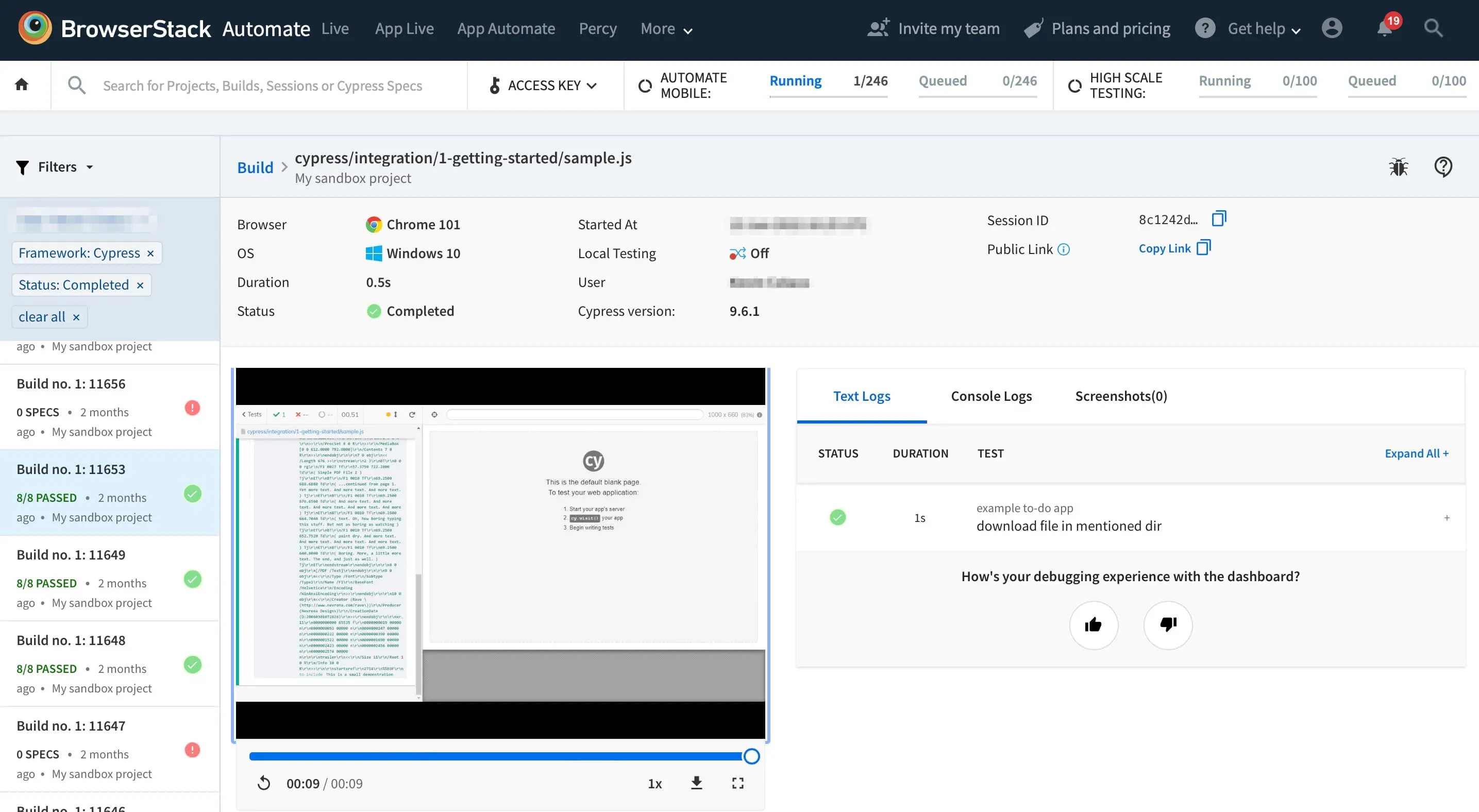The height and width of the screenshot is (812, 1479).
Task: Replay the video recording
Action: (x=263, y=783)
